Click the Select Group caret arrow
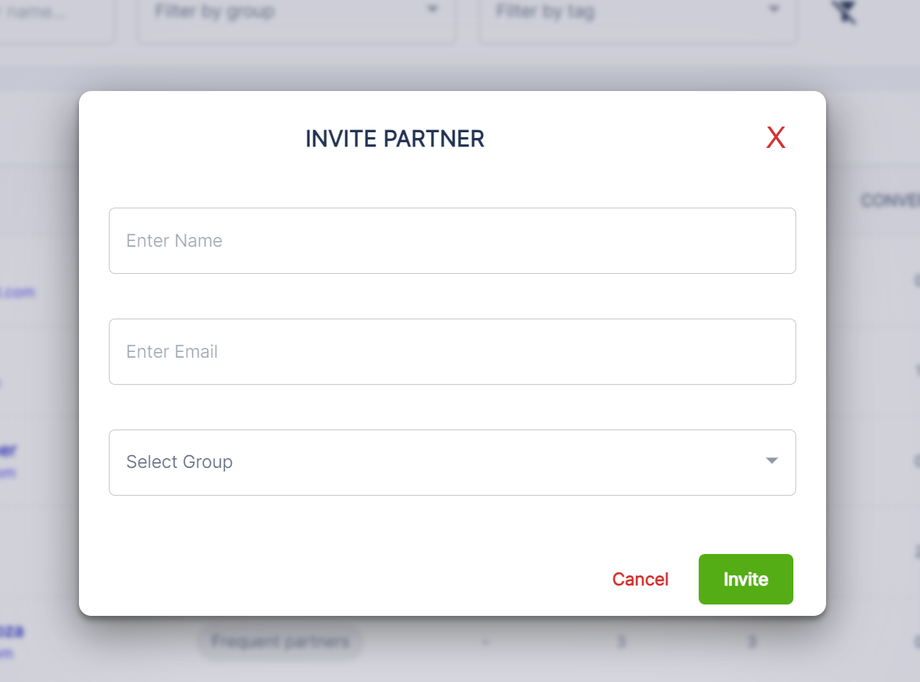920x682 pixels. pos(771,461)
